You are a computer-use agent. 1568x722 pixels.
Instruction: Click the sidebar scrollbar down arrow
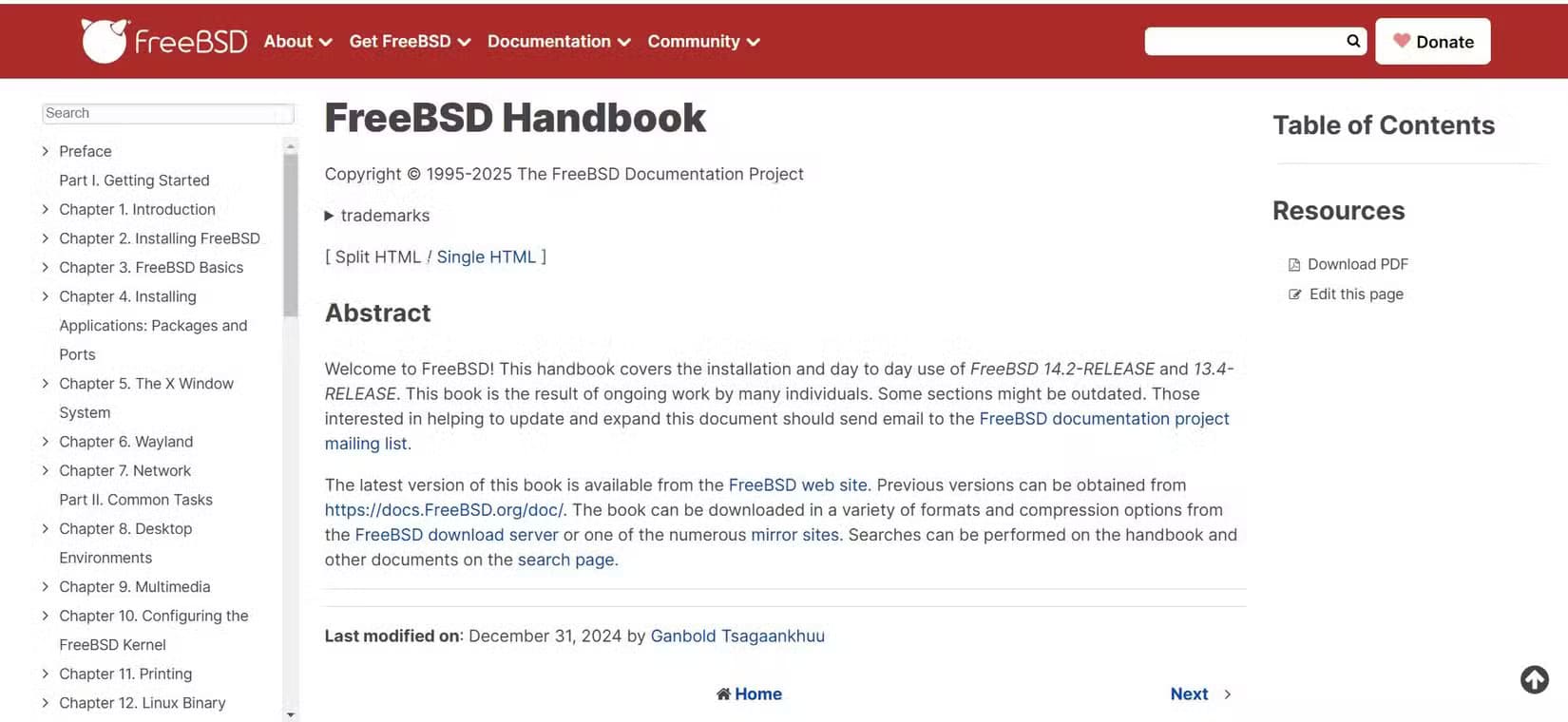pos(291,714)
